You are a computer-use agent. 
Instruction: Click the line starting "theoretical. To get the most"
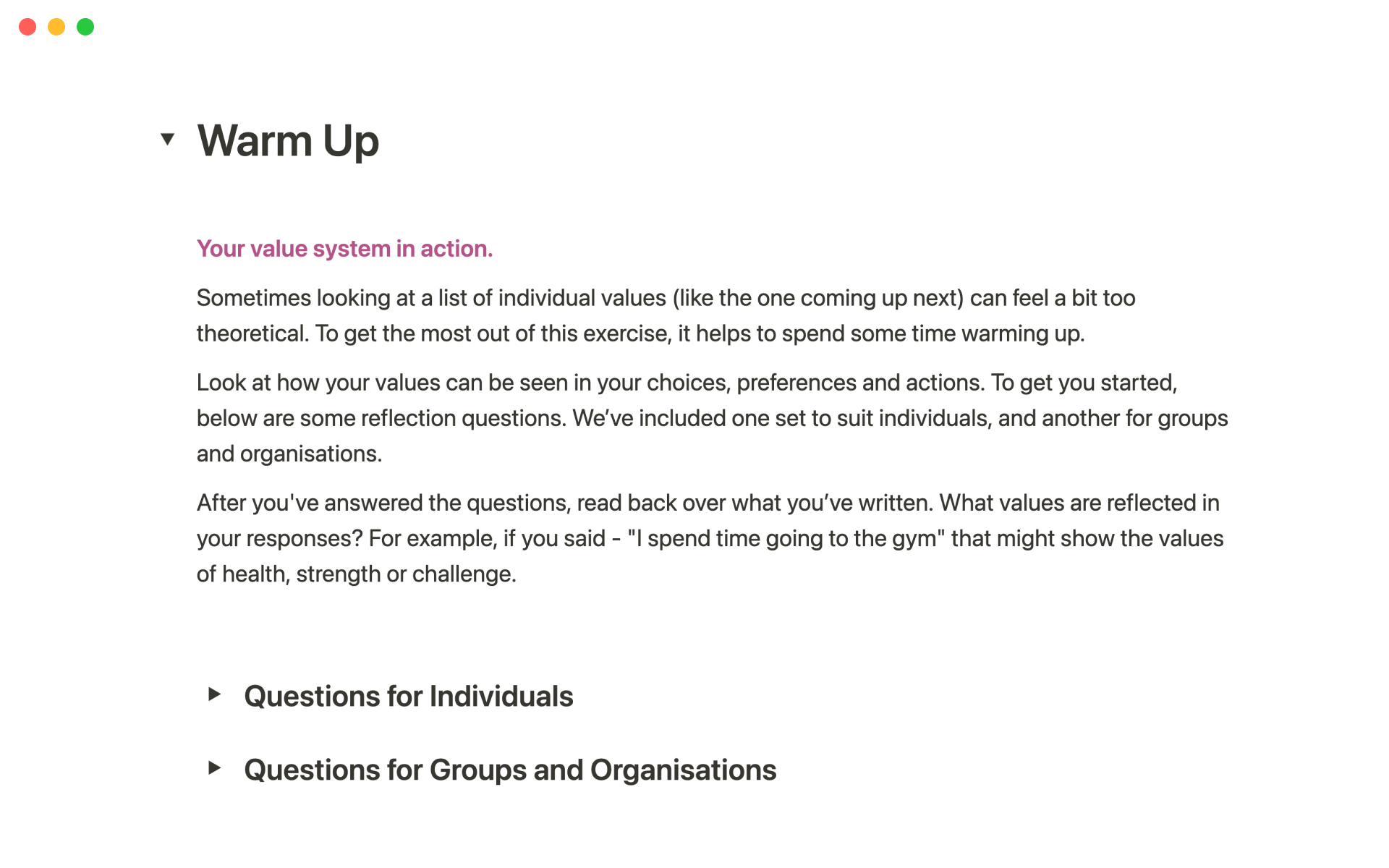(640, 333)
